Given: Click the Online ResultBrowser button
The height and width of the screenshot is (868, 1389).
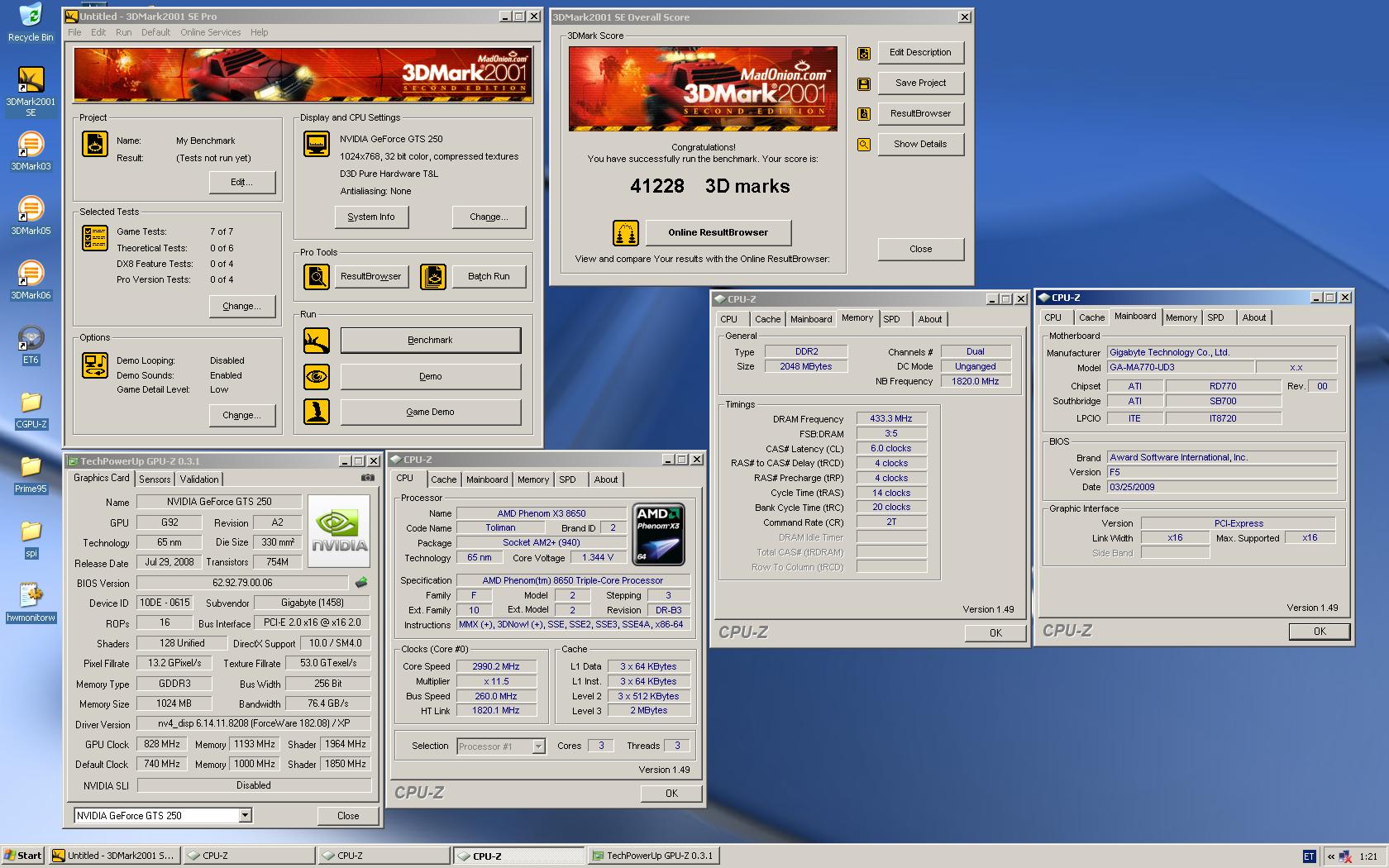Looking at the screenshot, I should [718, 232].
